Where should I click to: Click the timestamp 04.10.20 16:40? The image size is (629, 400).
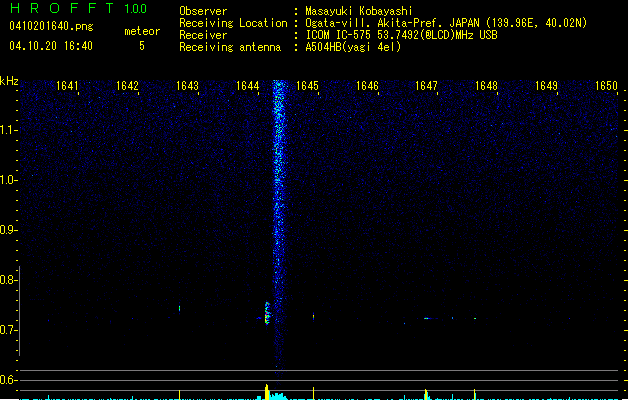point(51,46)
